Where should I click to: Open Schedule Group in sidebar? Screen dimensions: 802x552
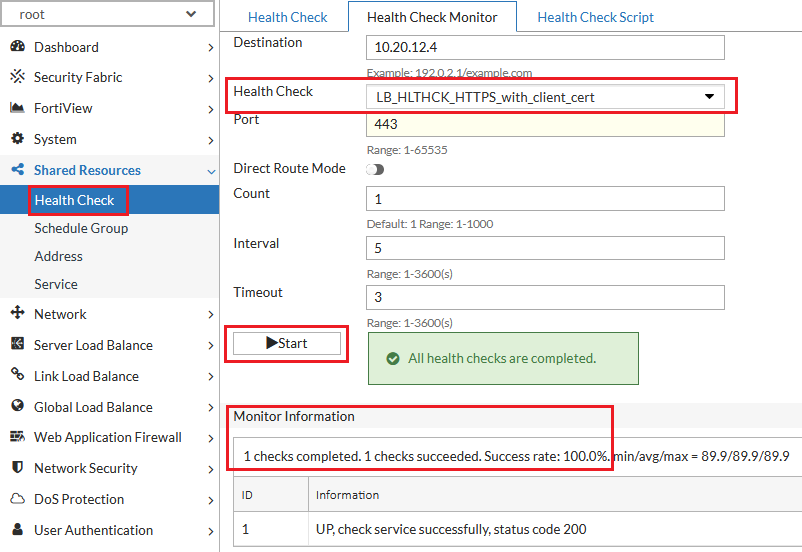point(81,228)
